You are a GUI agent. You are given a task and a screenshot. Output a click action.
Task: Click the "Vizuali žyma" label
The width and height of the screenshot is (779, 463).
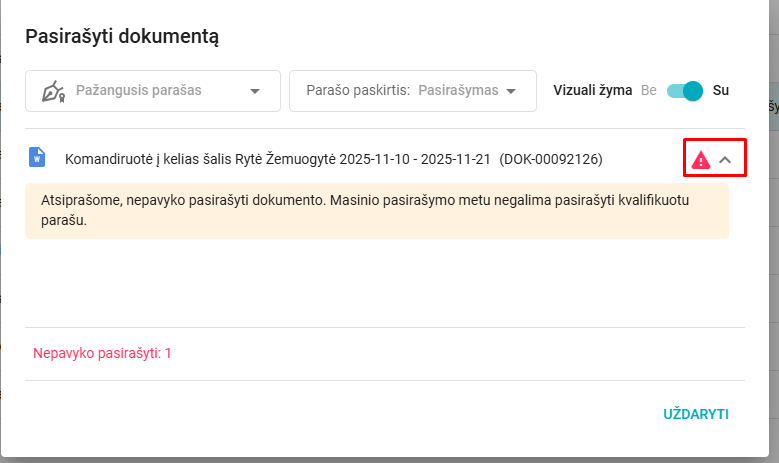pyautogui.click(x=592, y=91)
